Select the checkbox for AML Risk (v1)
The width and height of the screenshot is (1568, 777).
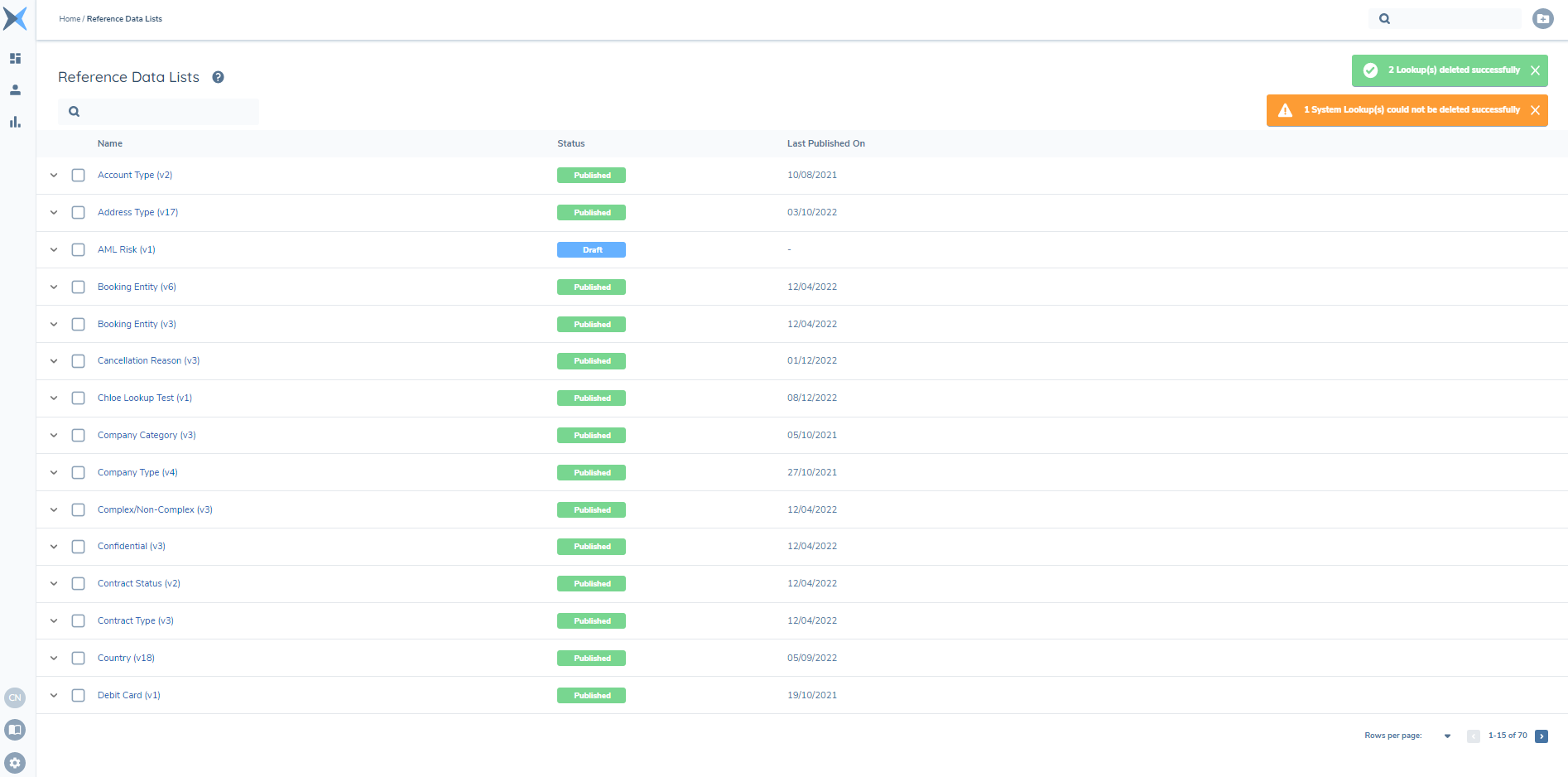pos(78,249)
